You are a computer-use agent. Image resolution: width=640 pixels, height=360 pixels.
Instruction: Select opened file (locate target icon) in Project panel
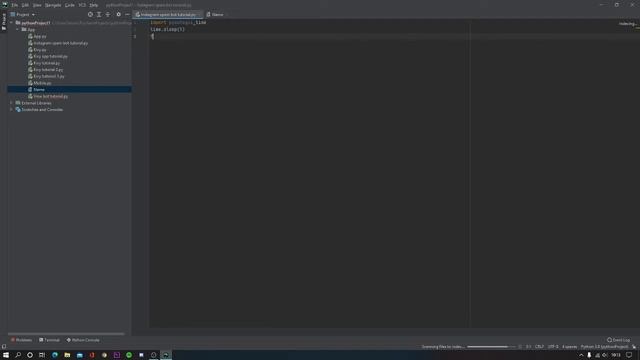pos(90,14)
